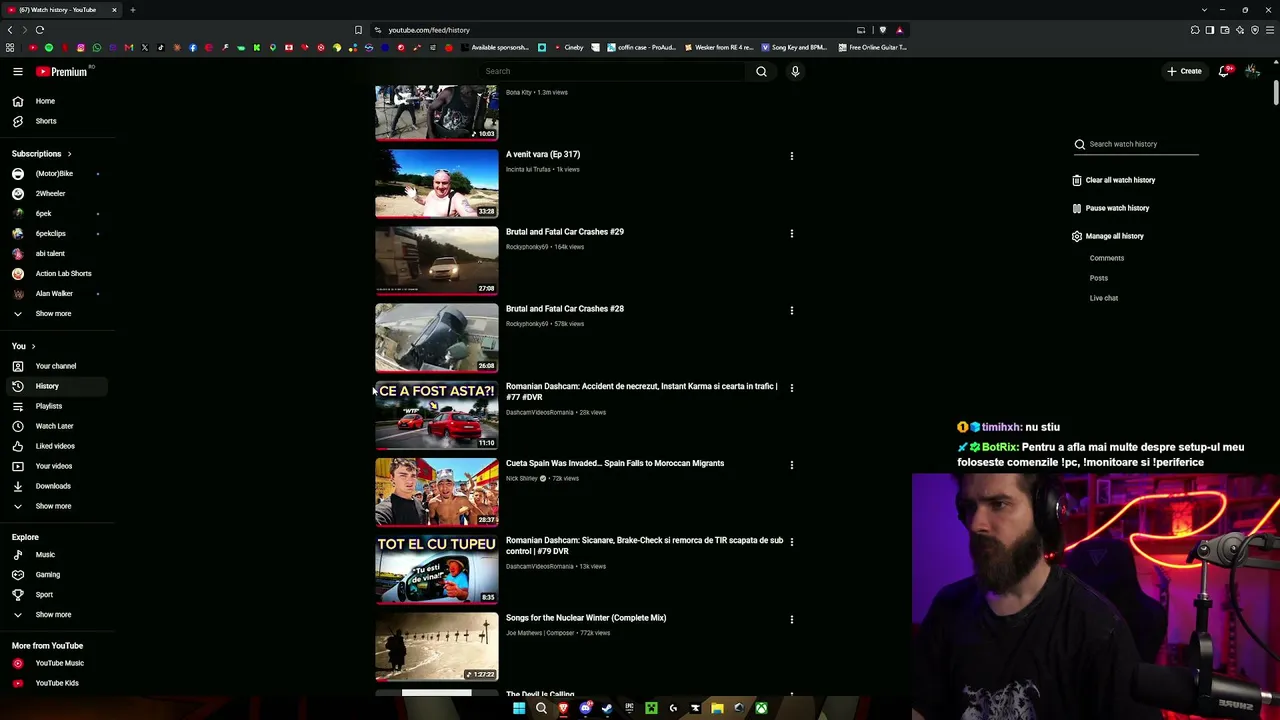Viewport: 1280px width, 720px height.
Task: Expand the Subscriptions section
Action: click(x=41, y=154)
